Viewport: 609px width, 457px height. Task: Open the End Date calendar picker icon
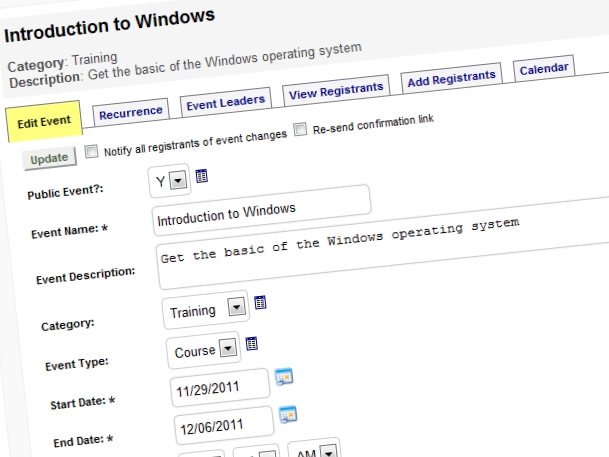tap(288, 414)
